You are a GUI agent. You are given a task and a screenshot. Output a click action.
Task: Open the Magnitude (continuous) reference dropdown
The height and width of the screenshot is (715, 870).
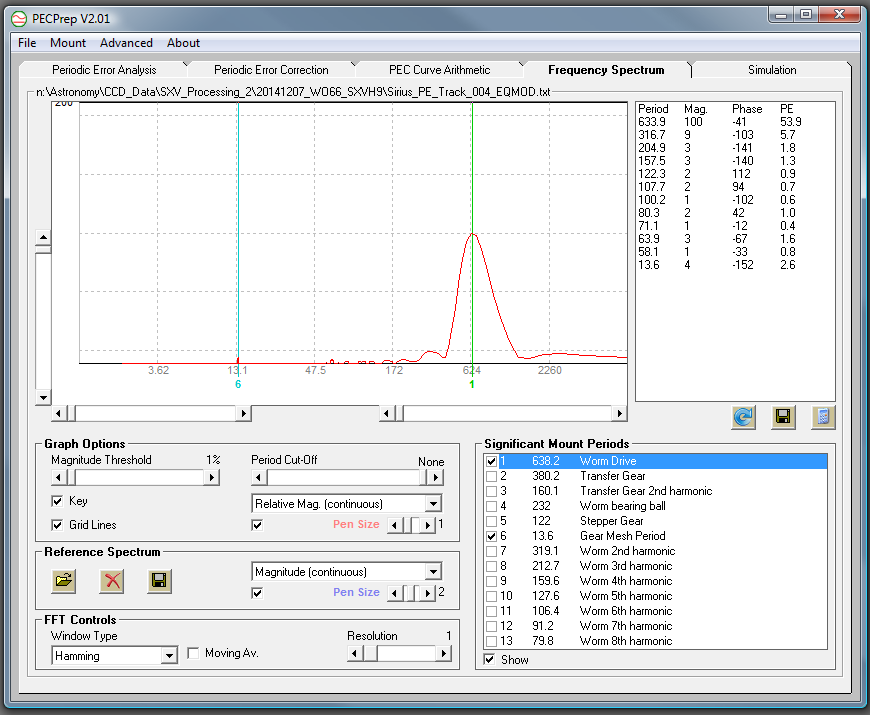432,572
